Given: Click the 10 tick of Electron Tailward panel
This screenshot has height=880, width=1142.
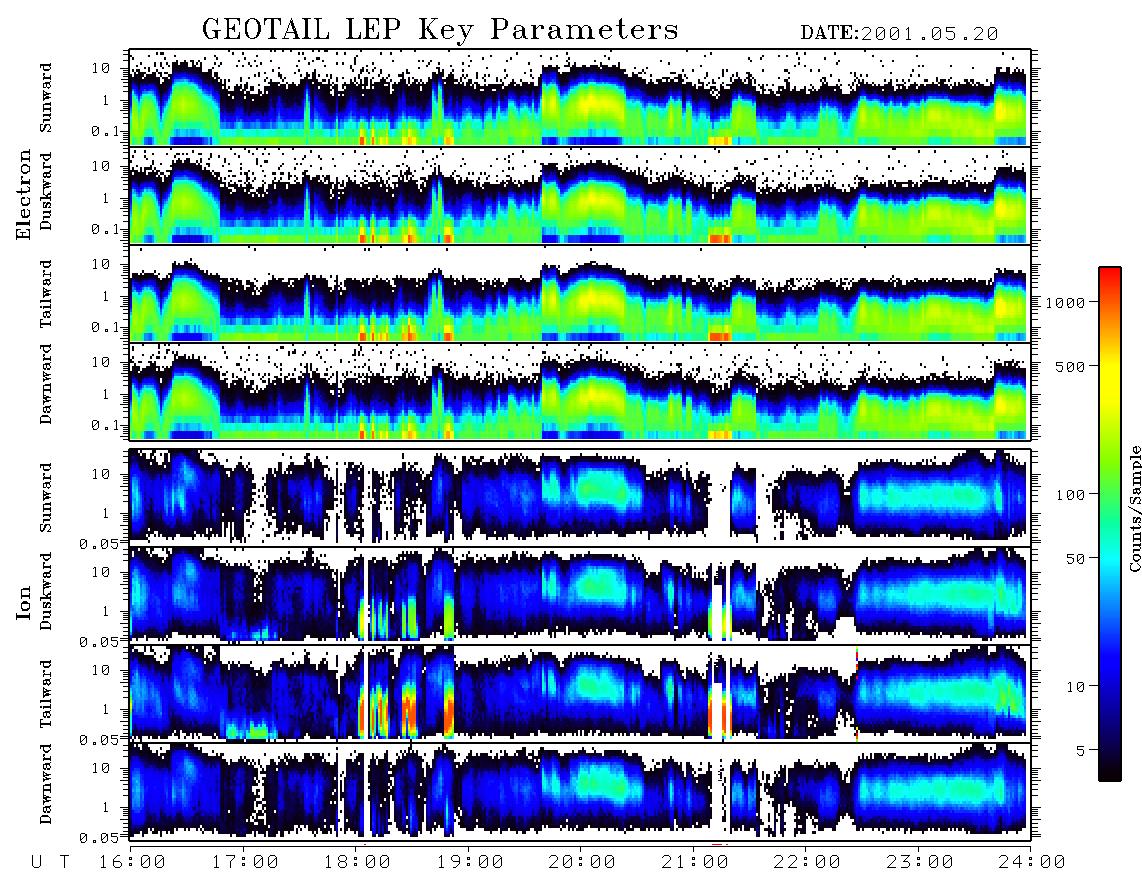Looking at the screenshot, I should pyautogui.click(x=101, y=264).
